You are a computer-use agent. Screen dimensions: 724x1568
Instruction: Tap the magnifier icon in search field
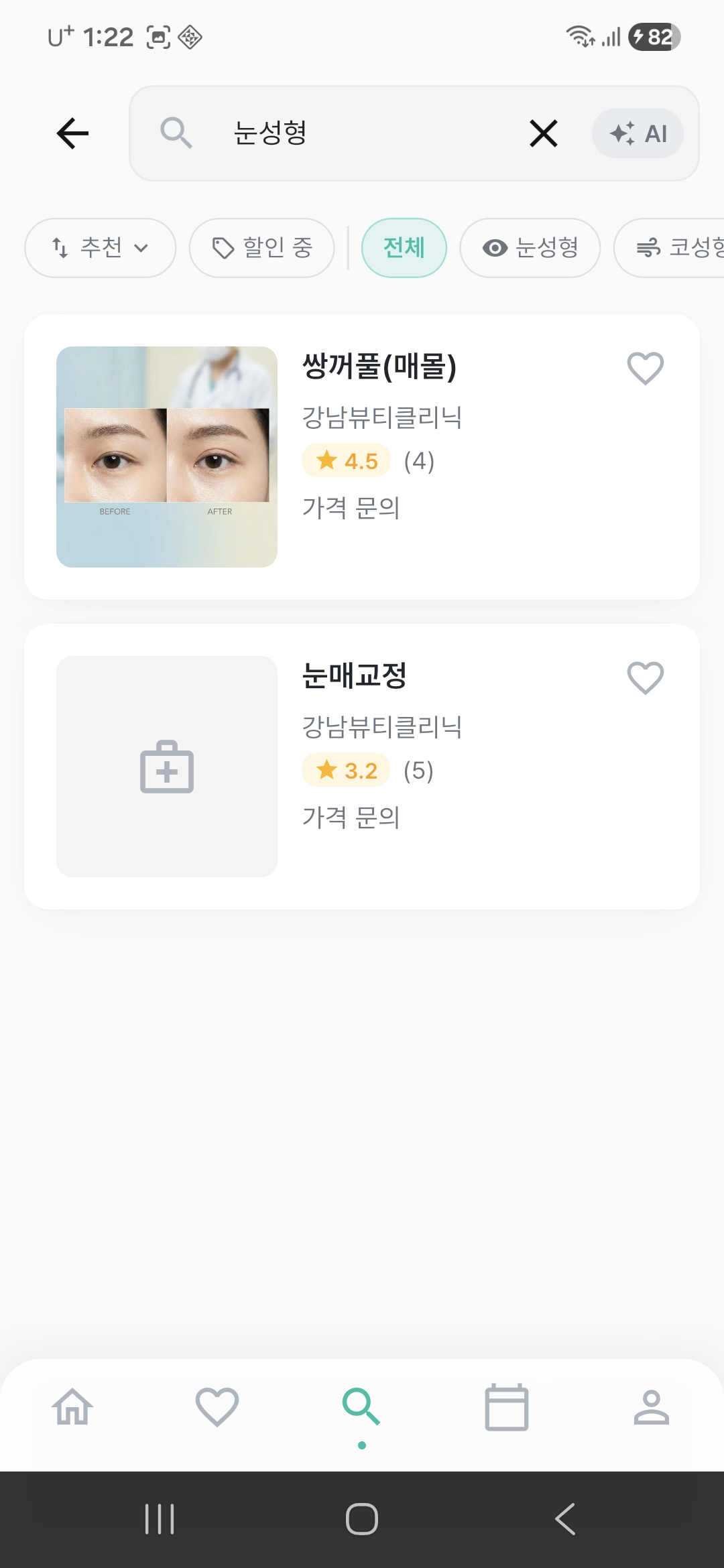[x=176, y=133]
